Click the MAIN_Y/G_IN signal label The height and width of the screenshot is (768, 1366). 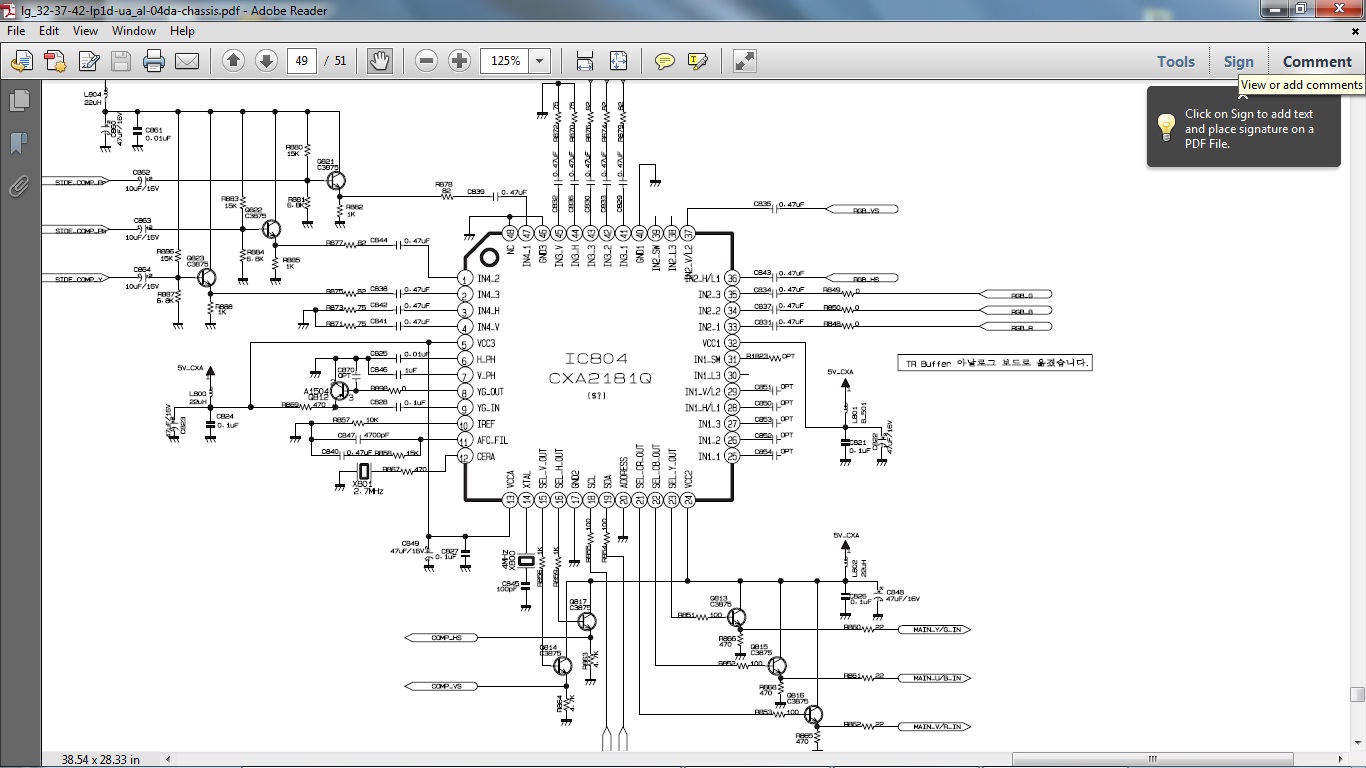pyautogui.click(x=935, y=629)
